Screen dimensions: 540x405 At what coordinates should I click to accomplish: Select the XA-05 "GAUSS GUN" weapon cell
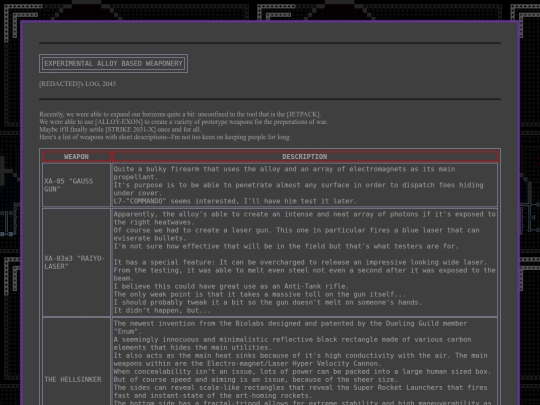[x=76, y=185]
